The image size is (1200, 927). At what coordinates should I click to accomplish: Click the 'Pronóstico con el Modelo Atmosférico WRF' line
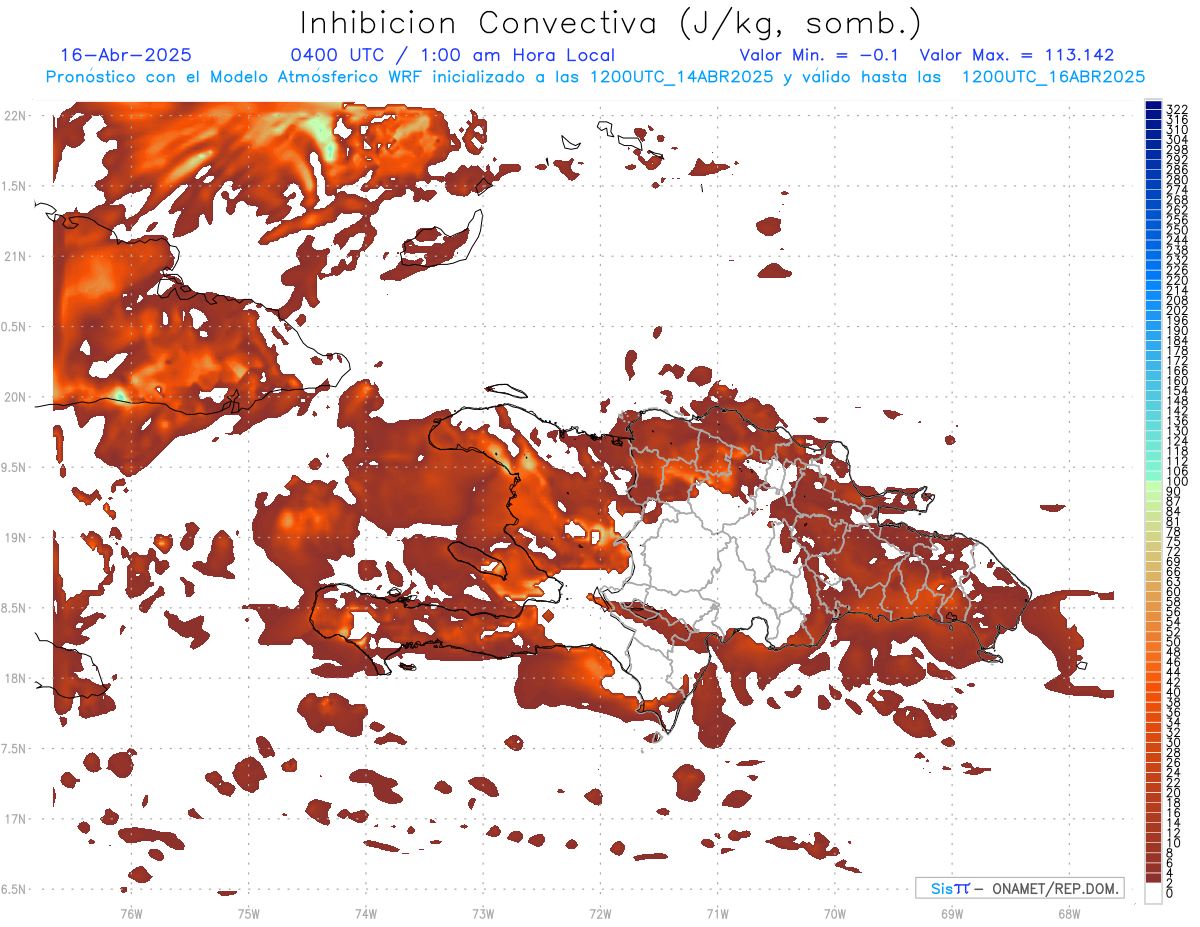point(596,77)
